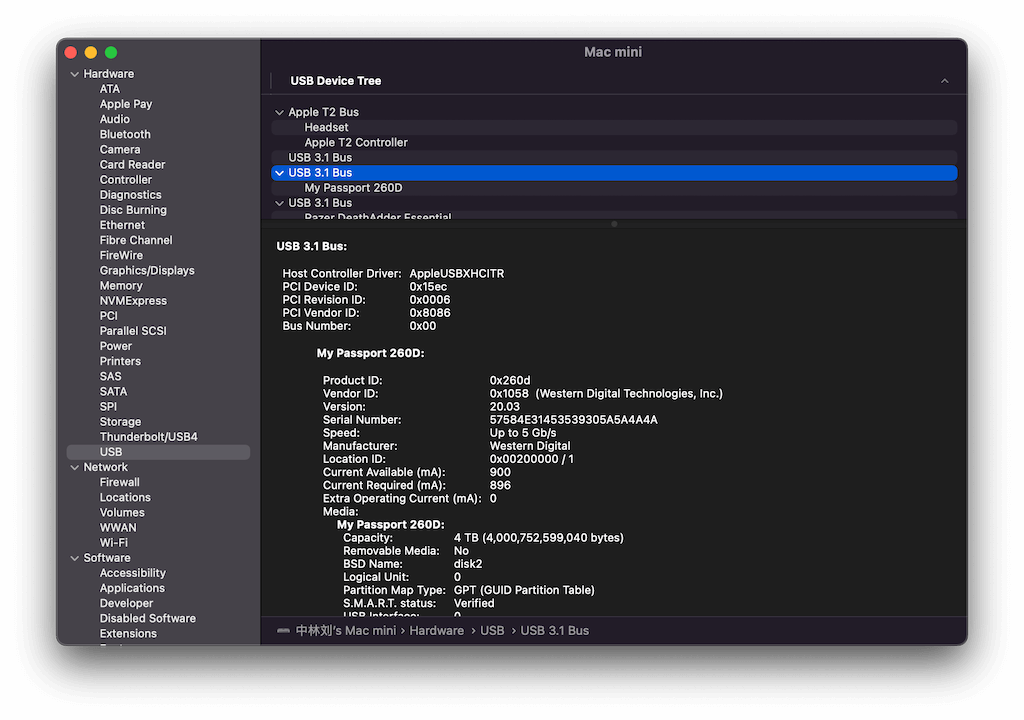Collapse the Apple T2 Bus tree node
This screenshot has width=1024, height=720.
click(280, 112)
